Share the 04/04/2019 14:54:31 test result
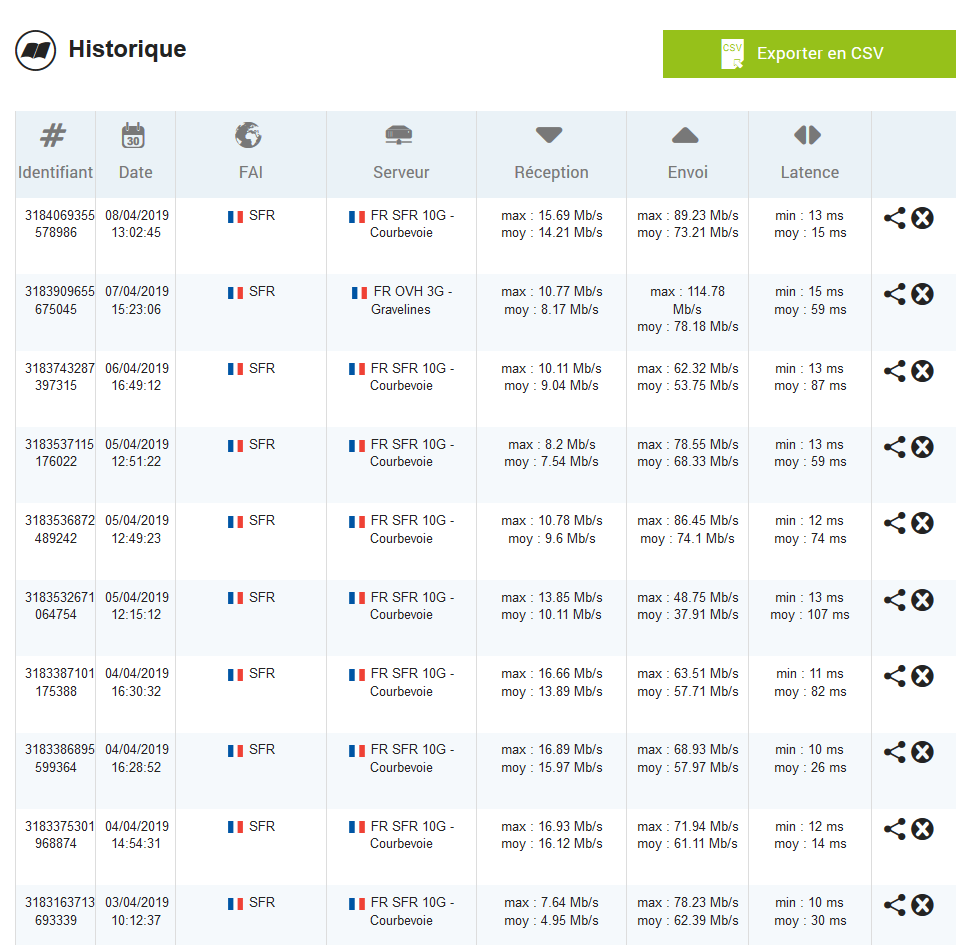Image resolution: width=978 pixels, height=945 pixels. pyautogui.click(x=895, y=829)
